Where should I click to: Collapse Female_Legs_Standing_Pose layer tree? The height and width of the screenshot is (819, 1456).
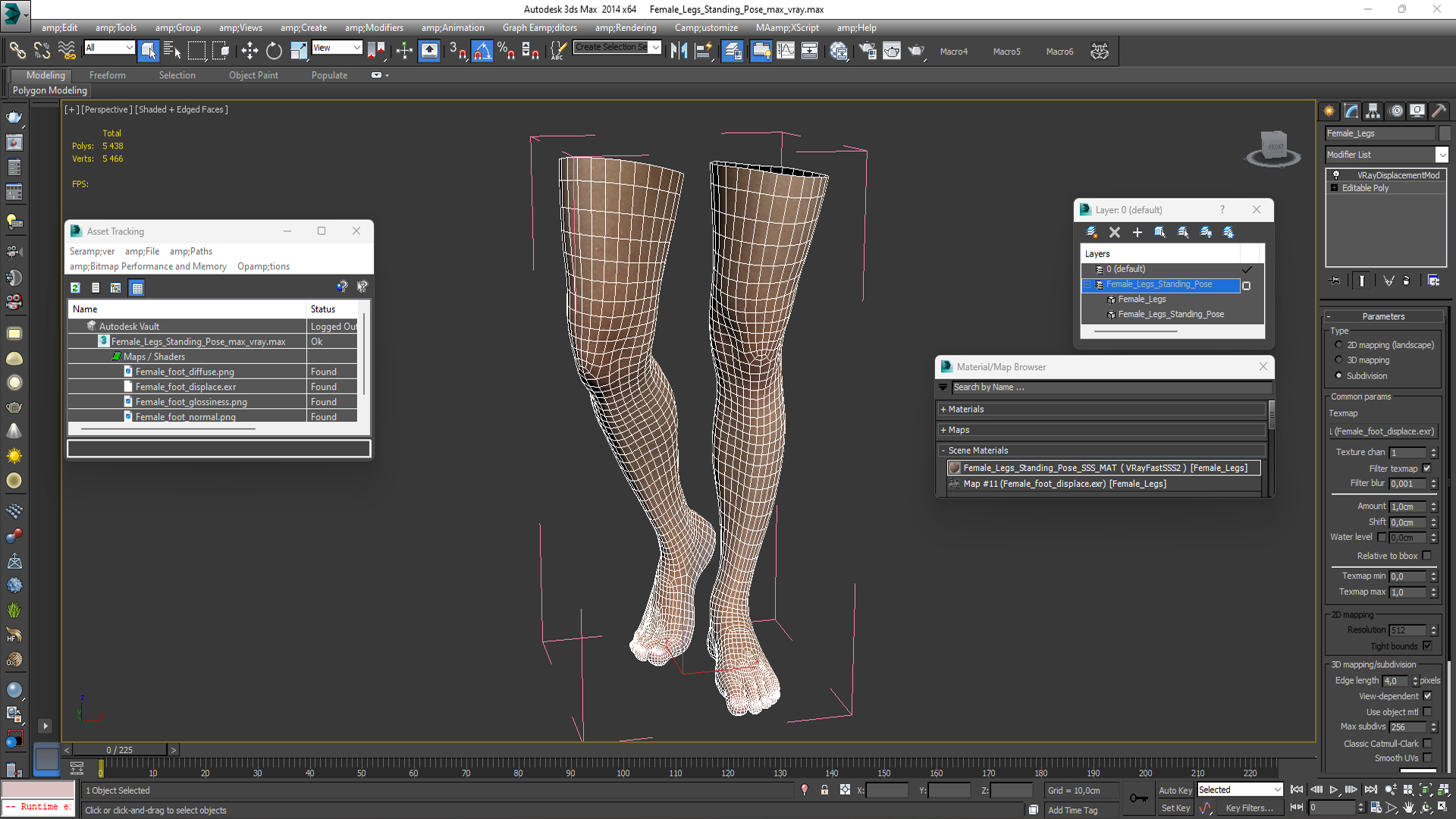pyautogui.click(x=1087, y=284)
